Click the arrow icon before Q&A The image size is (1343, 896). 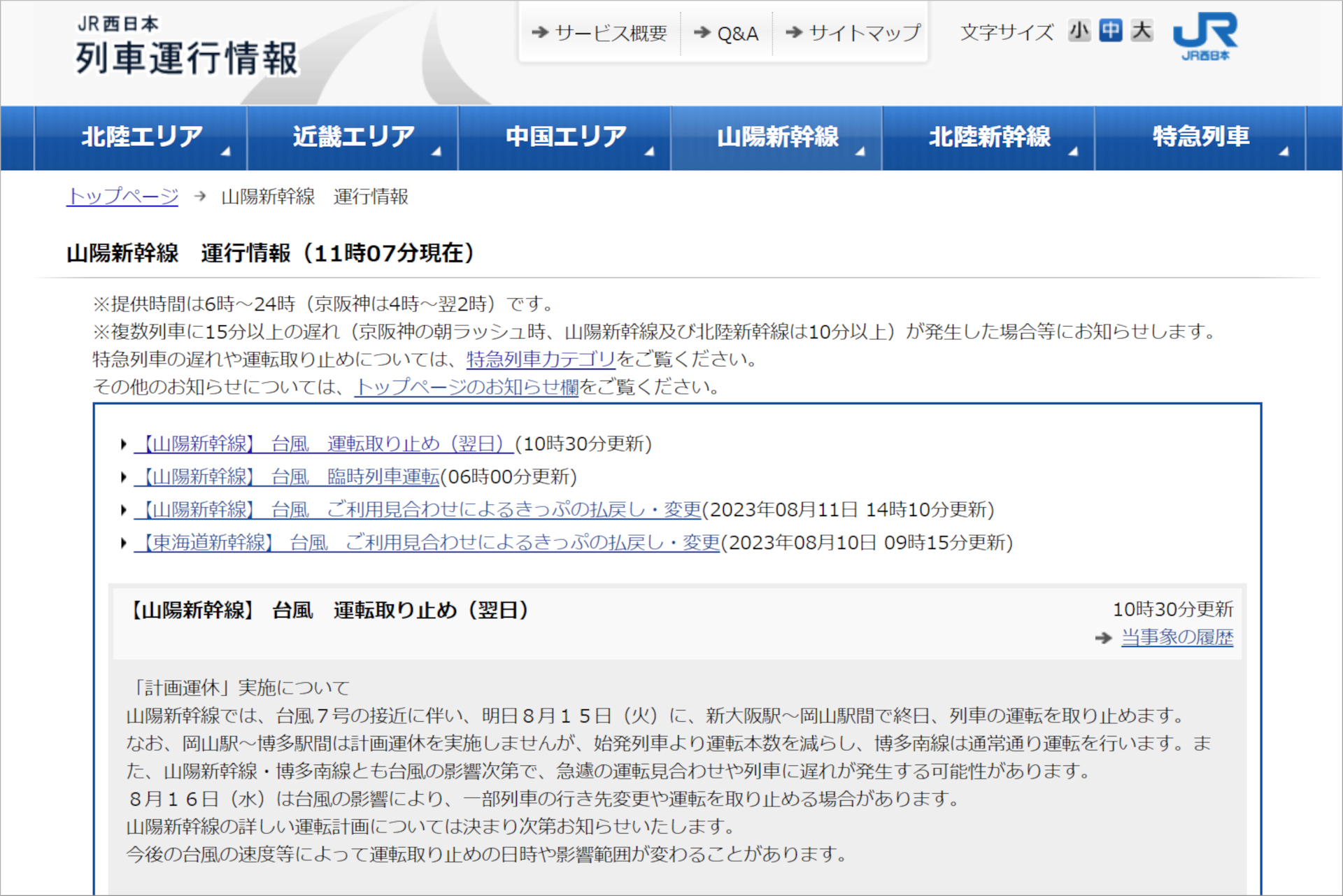tap(702, 32)
